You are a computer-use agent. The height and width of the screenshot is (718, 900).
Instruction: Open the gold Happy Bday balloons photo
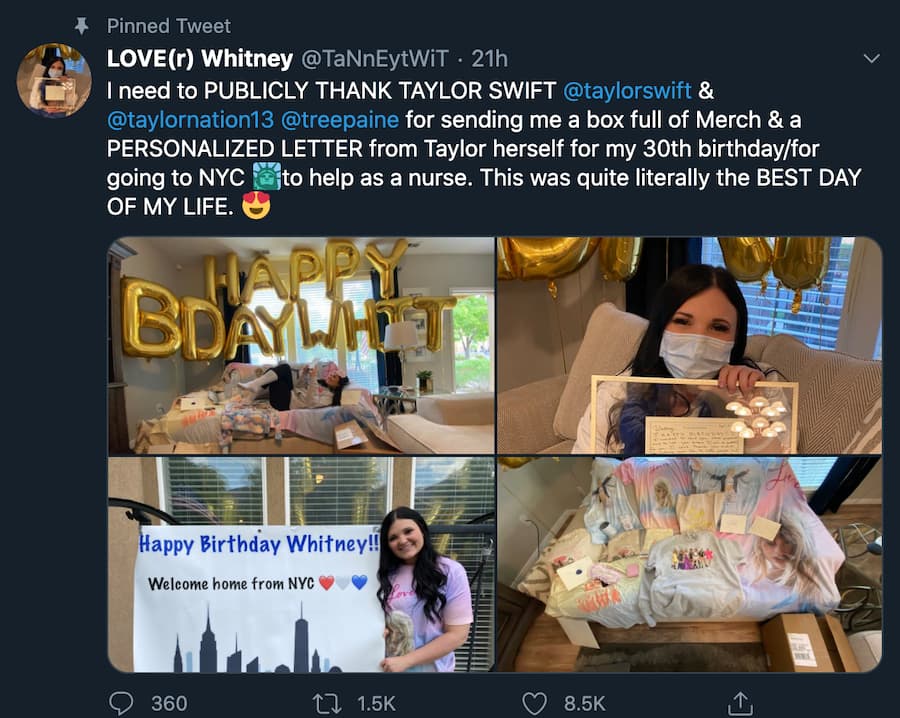tap(301, 346)
